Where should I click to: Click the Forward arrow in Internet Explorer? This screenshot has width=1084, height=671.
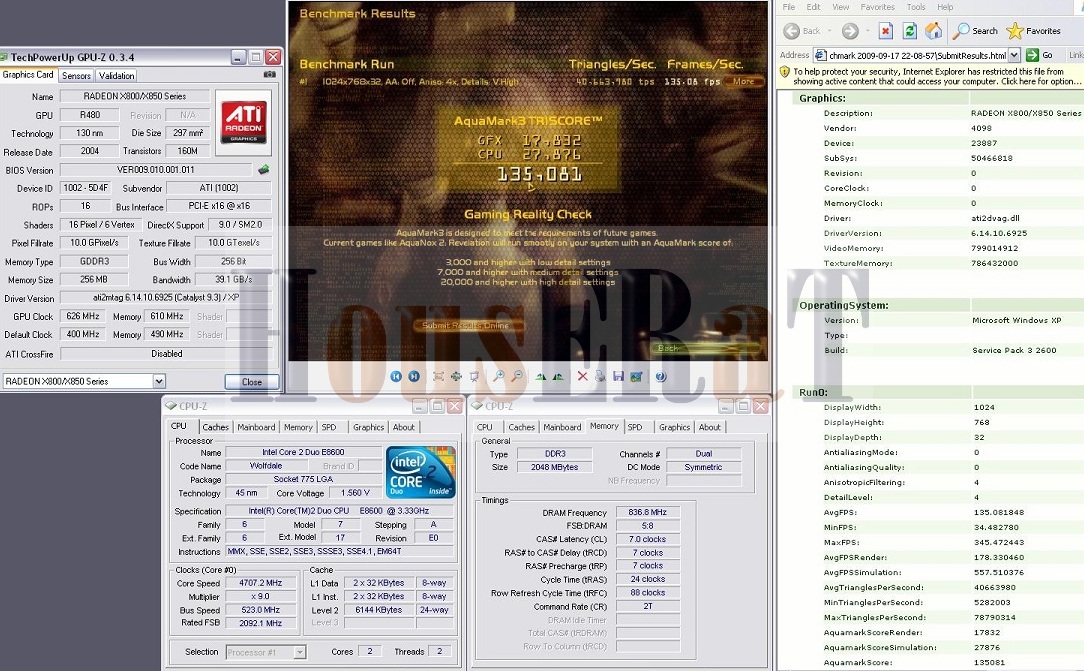[850, 30]
